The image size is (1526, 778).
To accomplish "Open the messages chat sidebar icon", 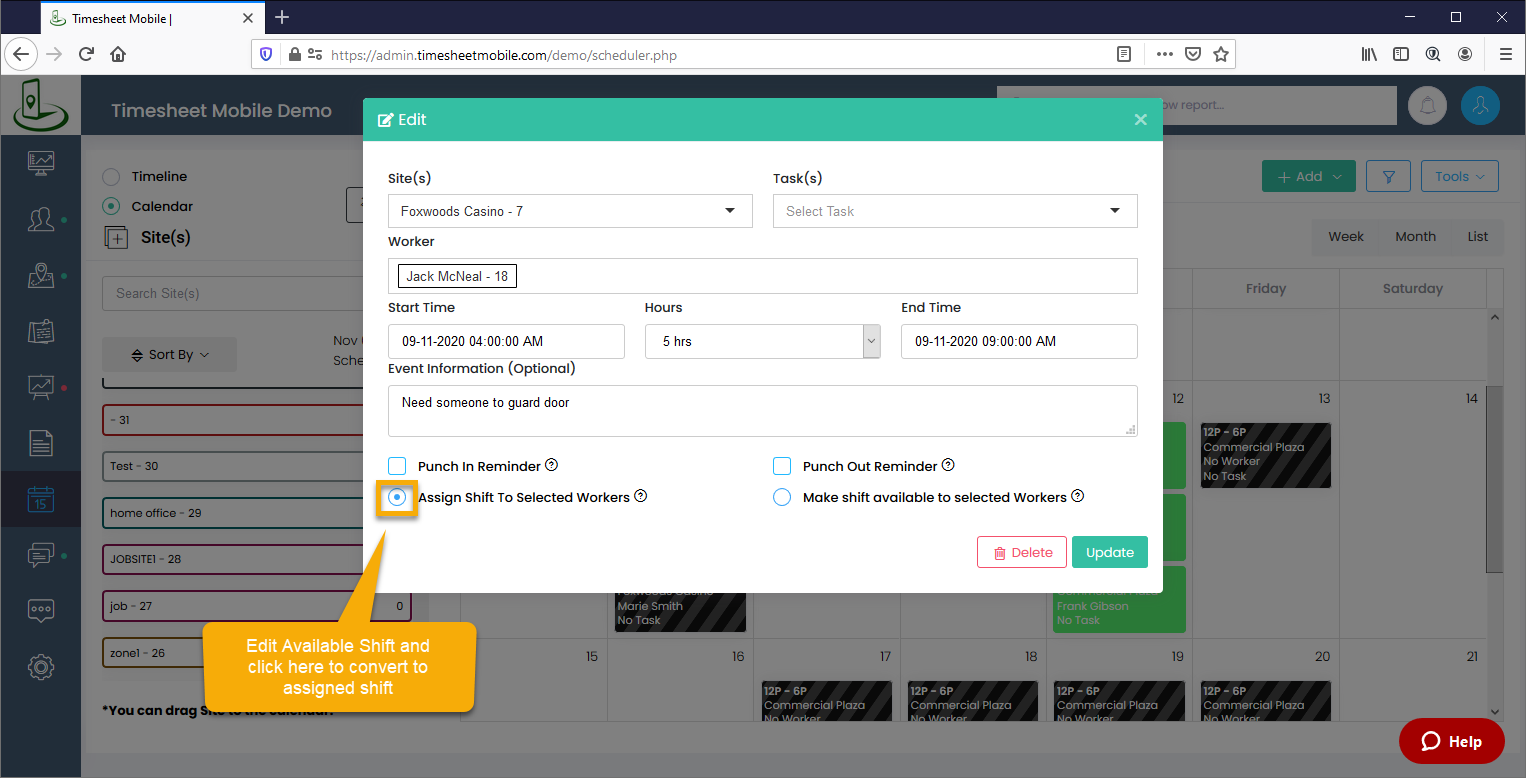I will click(41, 555).
